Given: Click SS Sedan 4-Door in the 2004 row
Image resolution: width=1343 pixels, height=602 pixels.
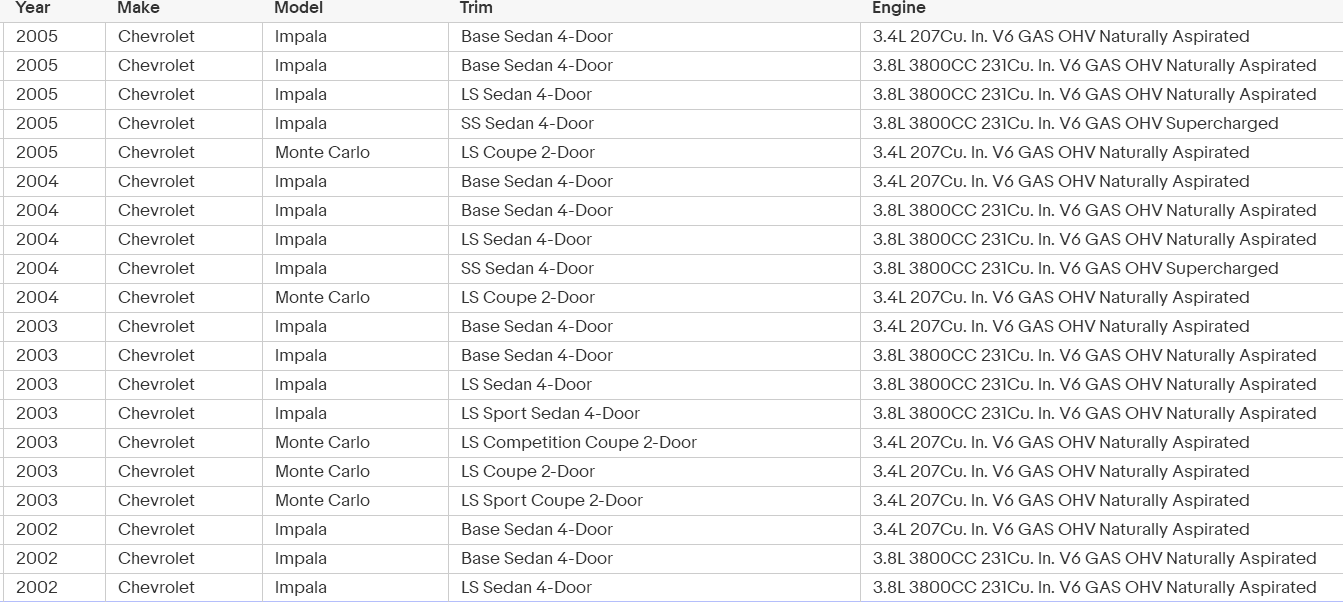Looking at the screenshot, I should (x=654, y=268).
